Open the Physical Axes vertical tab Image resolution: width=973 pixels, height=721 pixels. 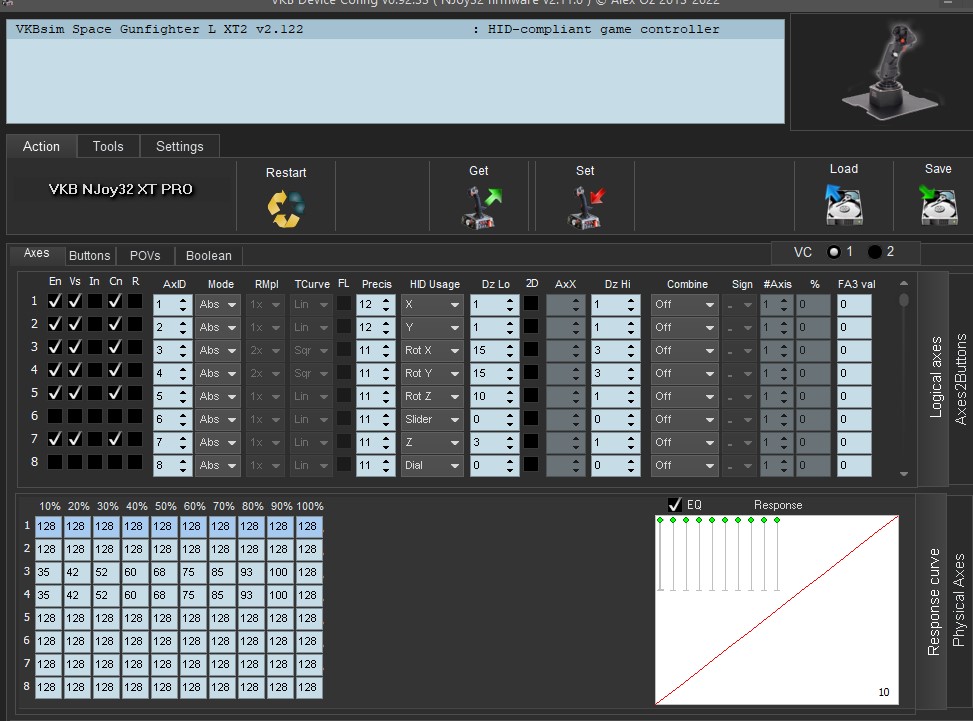click(x=959, y=600)
